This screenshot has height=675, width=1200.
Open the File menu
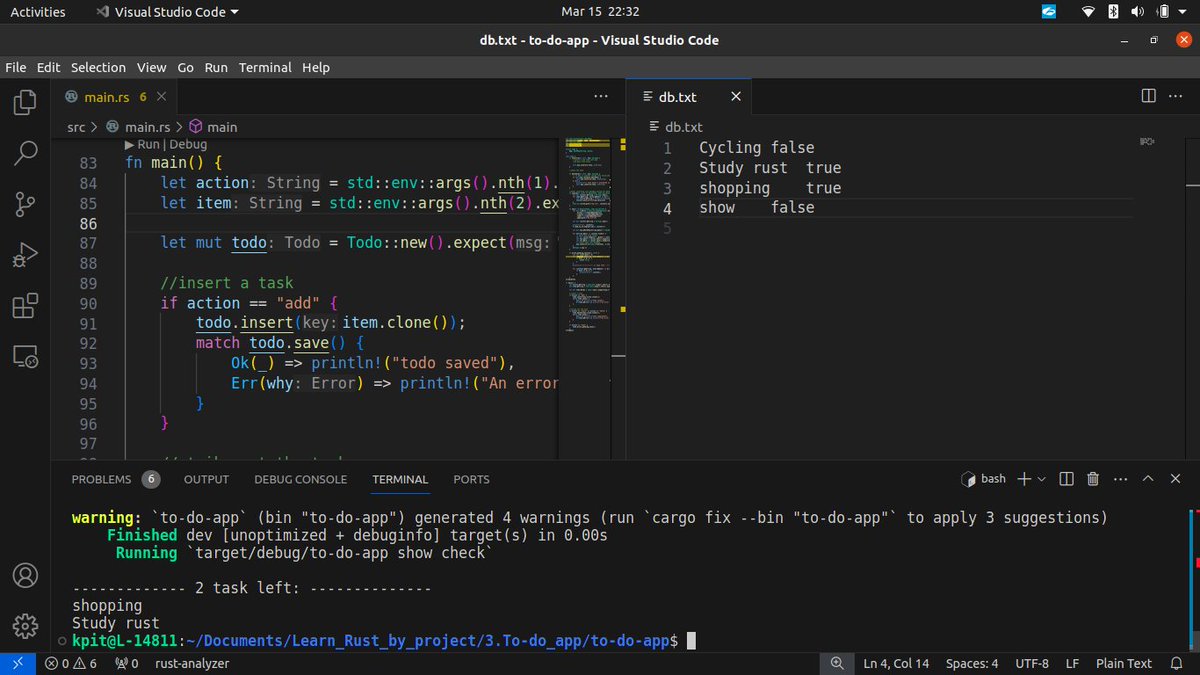tap(16, 67)
